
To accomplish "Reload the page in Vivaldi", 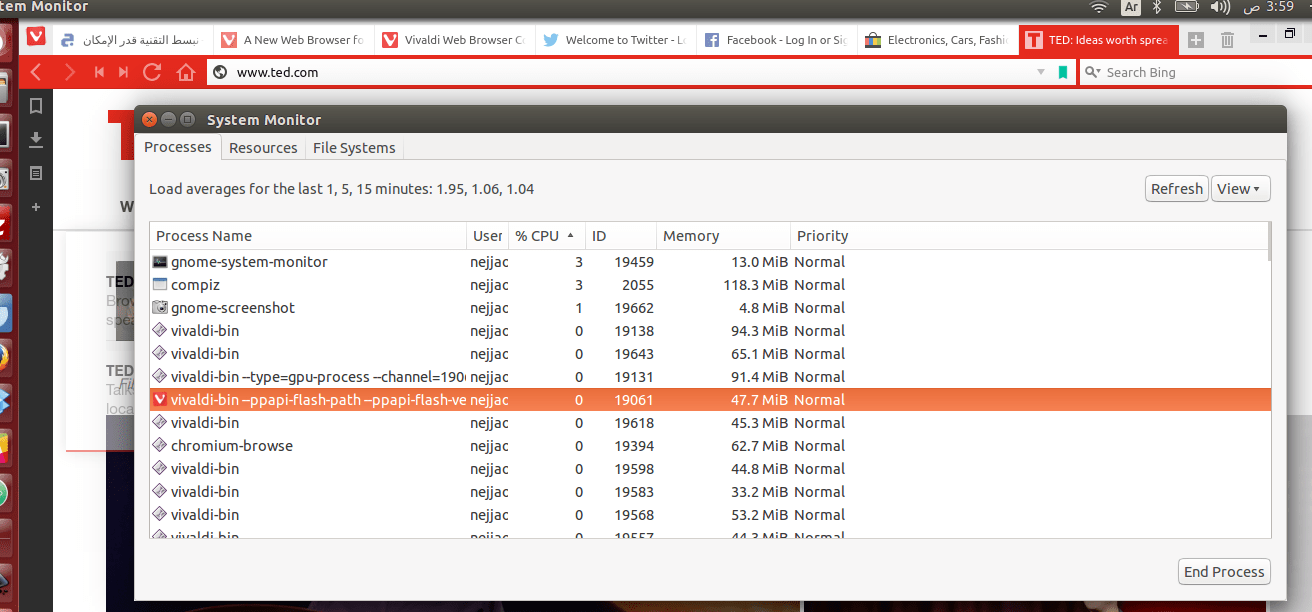I will tap(152, 72).
